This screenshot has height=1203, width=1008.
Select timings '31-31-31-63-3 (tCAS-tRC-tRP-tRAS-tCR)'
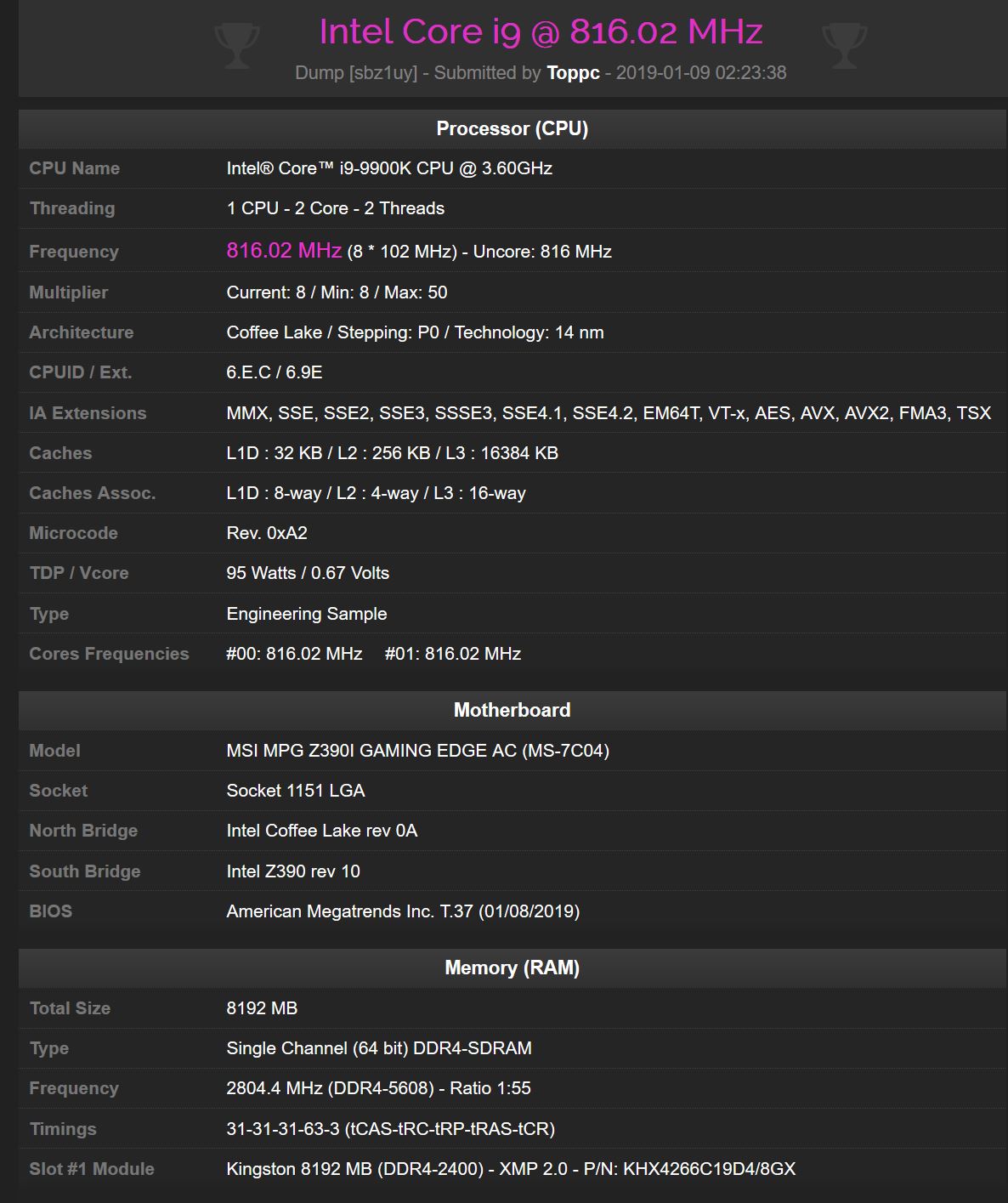(x=391, y=1129)
